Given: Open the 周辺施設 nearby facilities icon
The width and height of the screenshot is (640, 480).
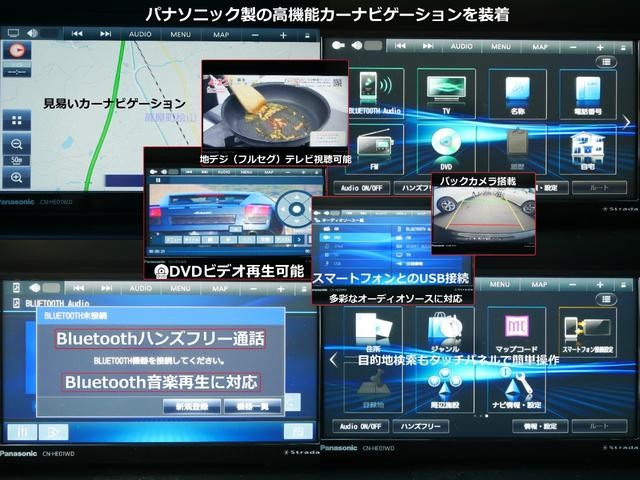Looking at the screenshot, I should (x=445, y=388).
